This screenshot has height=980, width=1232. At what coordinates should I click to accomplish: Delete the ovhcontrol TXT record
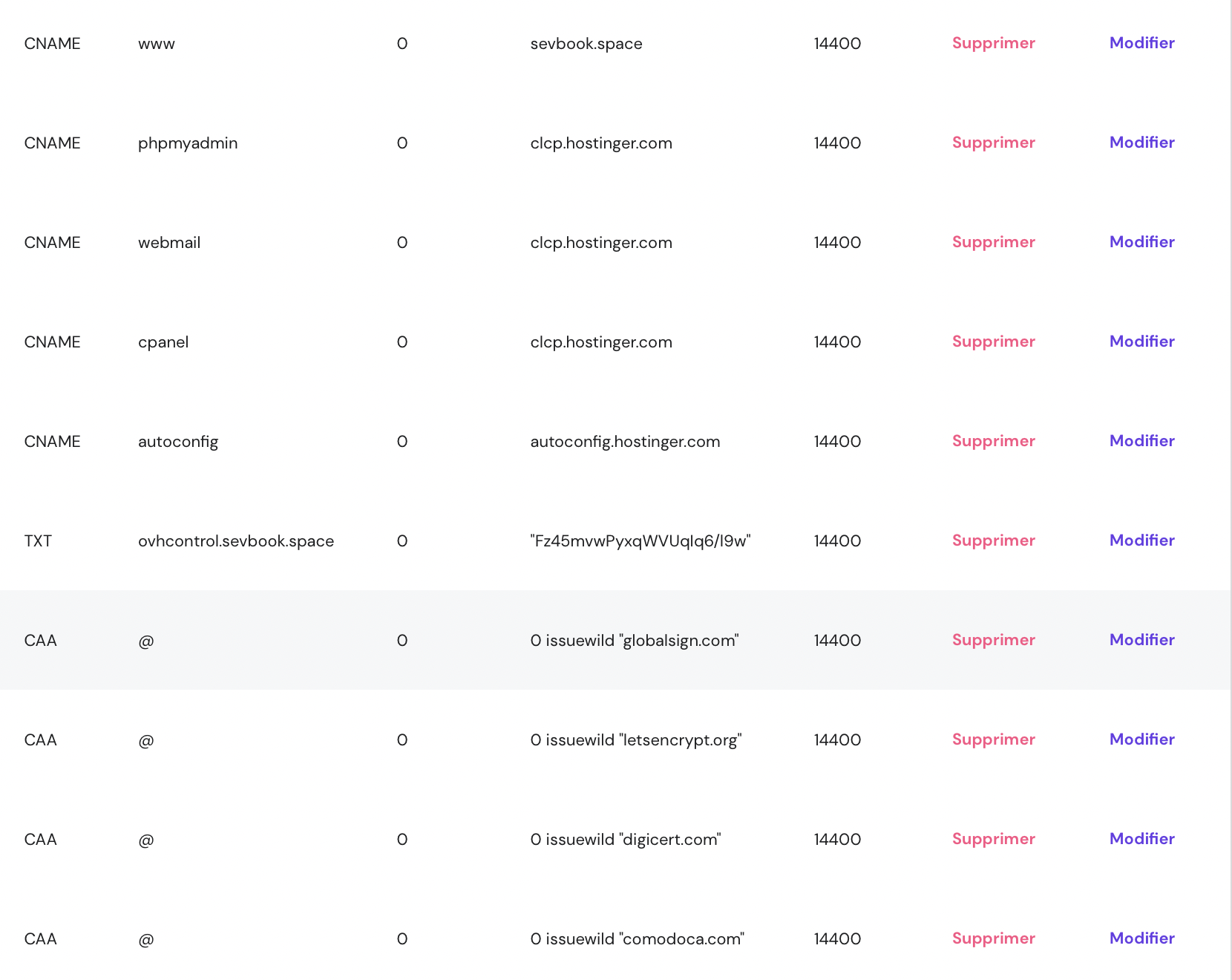coord(993,540)
